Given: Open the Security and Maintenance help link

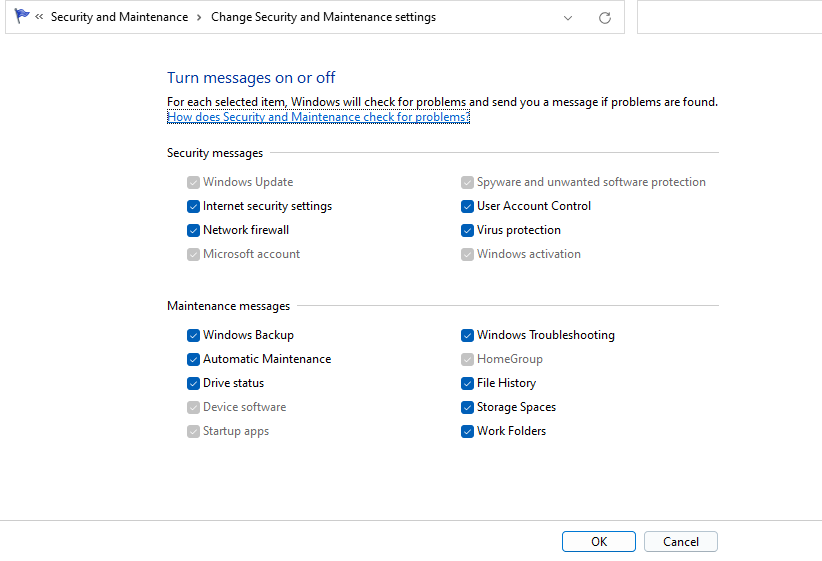Looking at the screenshot, I should [x=318, y=117].
